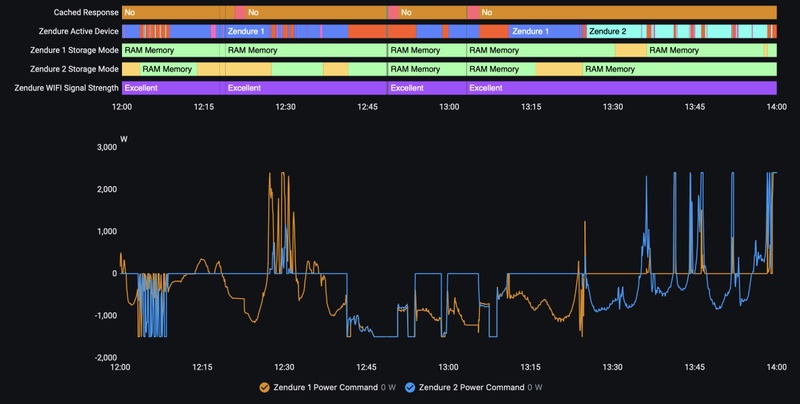Click the blue Zendure 2 Power Command legend icon
The image size is (800, 404).
pyautogui.click(x=410, y=387)
